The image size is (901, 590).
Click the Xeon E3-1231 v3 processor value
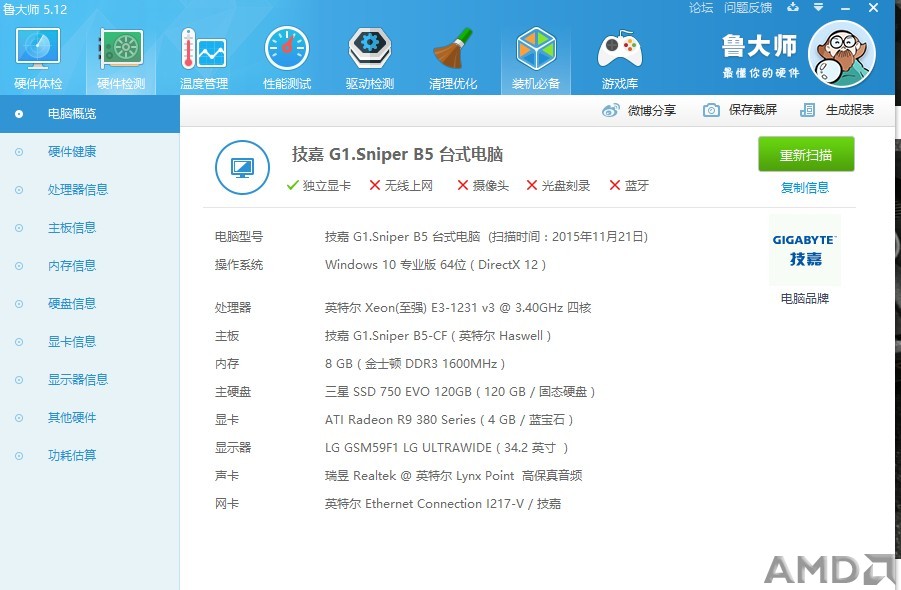[458, 307]
